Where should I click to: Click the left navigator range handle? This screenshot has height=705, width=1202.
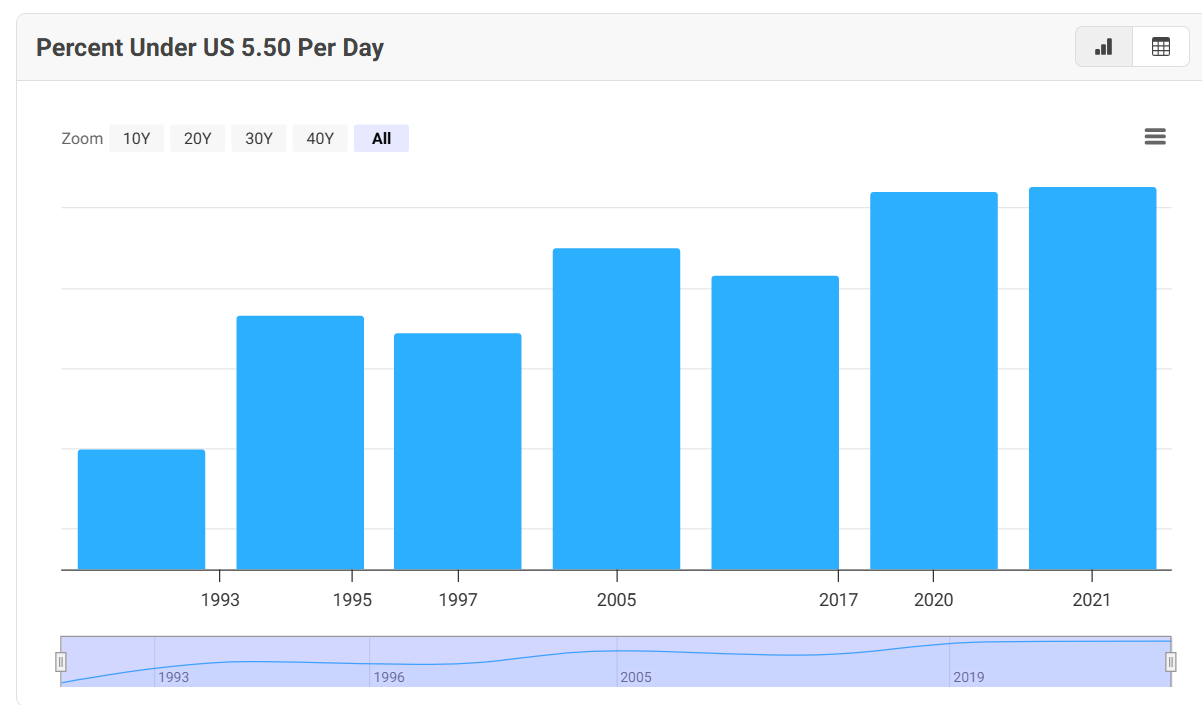pyautogui.click(x=61, y=662)
